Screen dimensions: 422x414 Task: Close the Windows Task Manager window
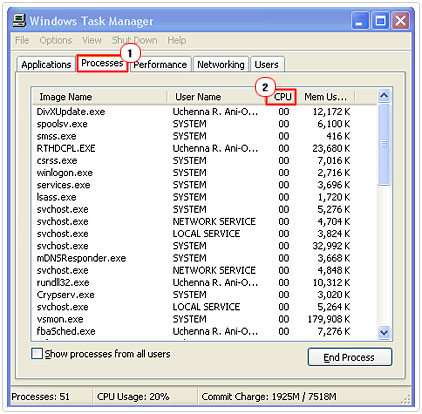tap(400, 21)
